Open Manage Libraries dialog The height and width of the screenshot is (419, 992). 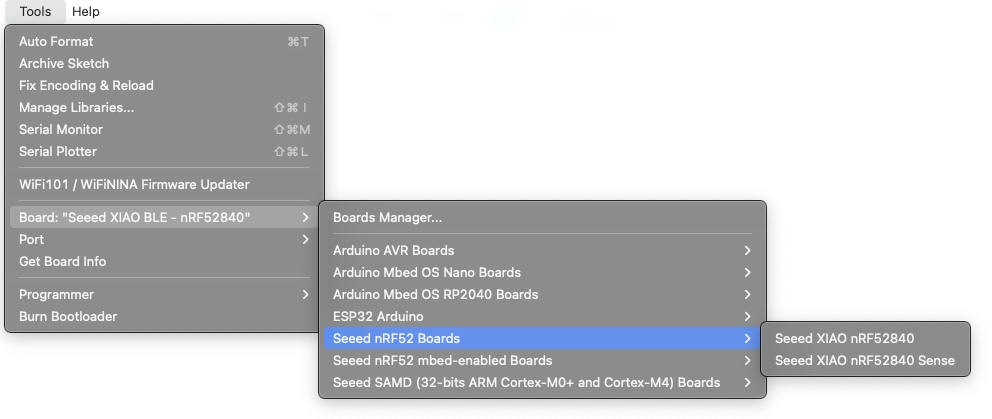coord(164,108)
